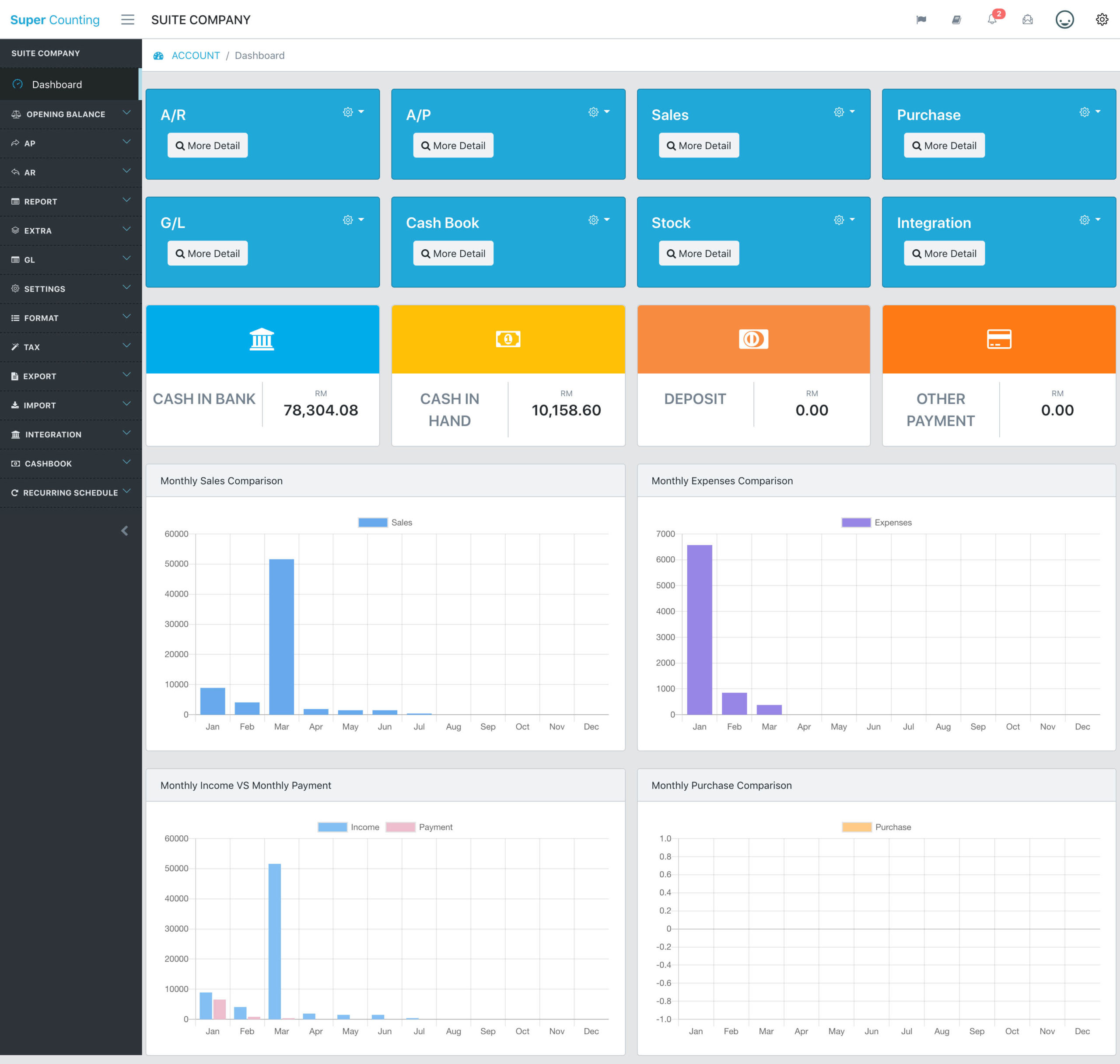Click the book documentation icon
The image size is (1120, 1064).
click(x=957, y=19)
